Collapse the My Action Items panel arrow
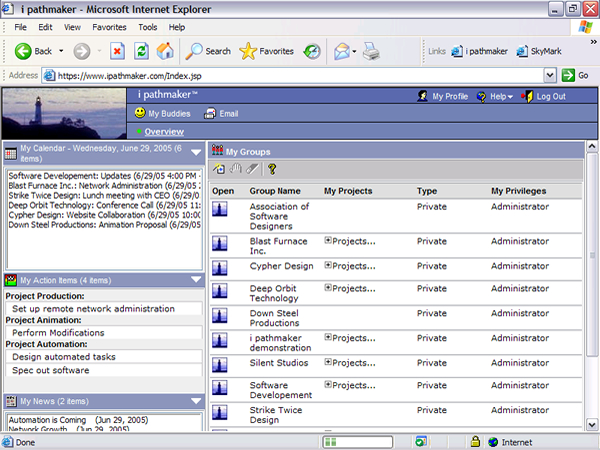600x450 pixels. point(196,280)
